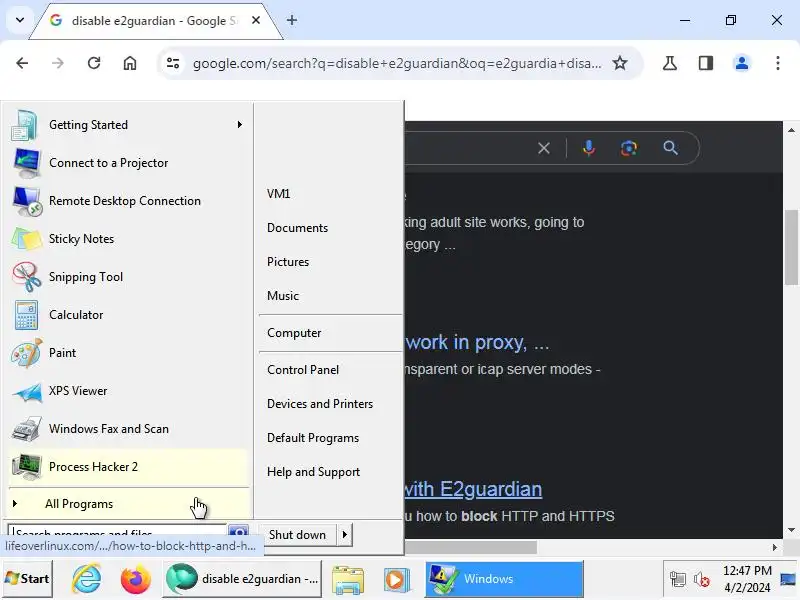View site information icon in address bar

[173, 63]
